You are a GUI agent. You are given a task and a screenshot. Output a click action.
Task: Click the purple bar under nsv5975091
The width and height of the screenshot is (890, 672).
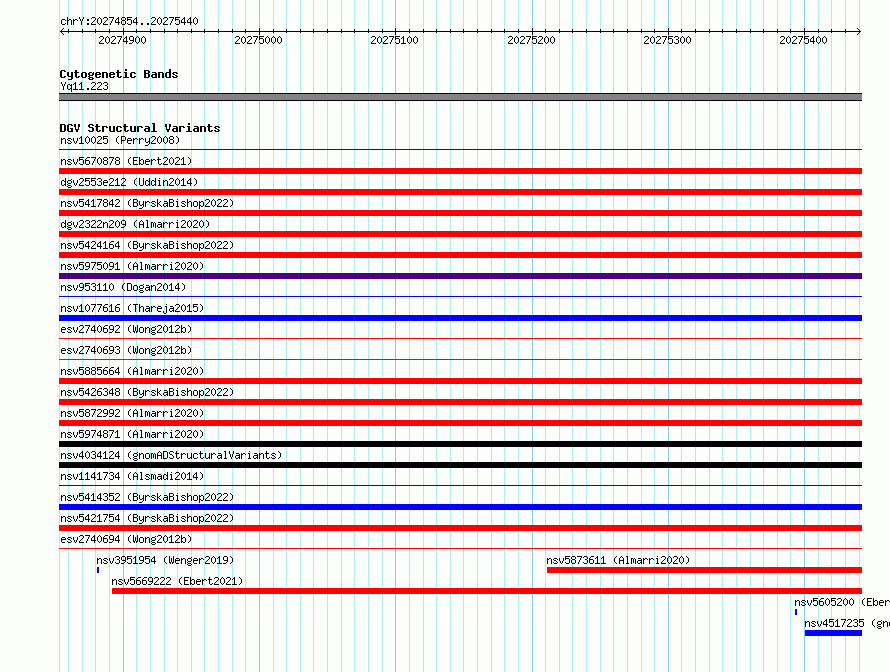click(460, 276)
